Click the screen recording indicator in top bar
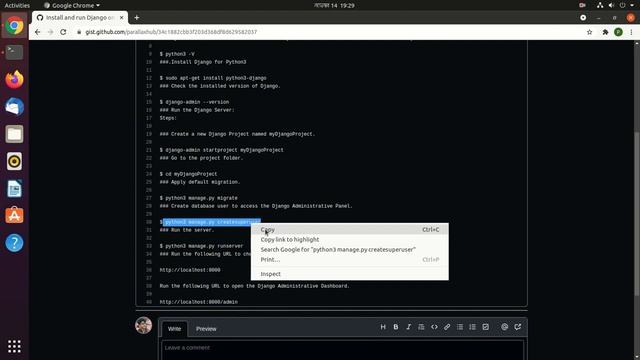640x360 pixels. [x=582, y=5]
